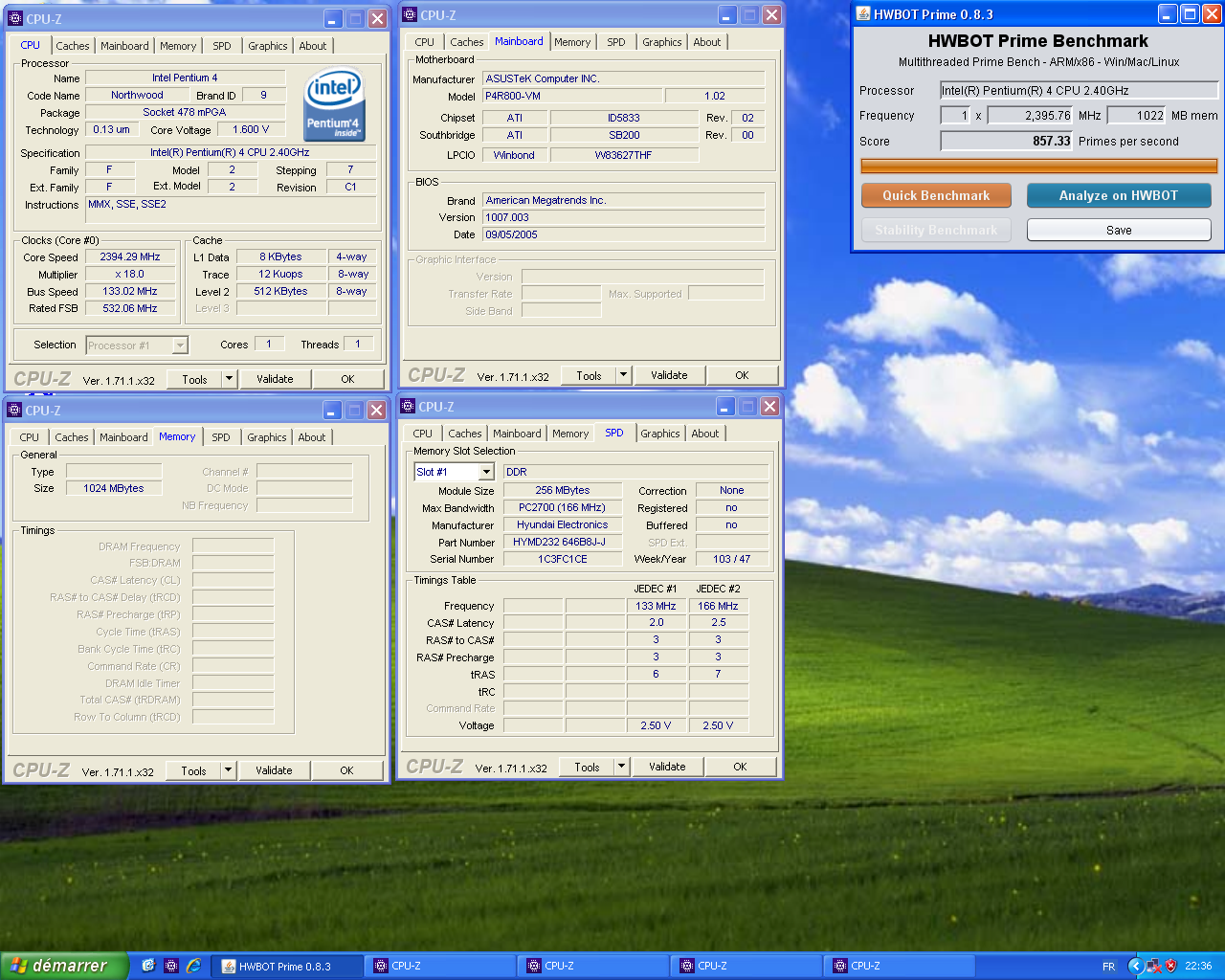
Task: Click the ASUSTeK Computer INC. manufacturer value
Action: coord(623,78)
